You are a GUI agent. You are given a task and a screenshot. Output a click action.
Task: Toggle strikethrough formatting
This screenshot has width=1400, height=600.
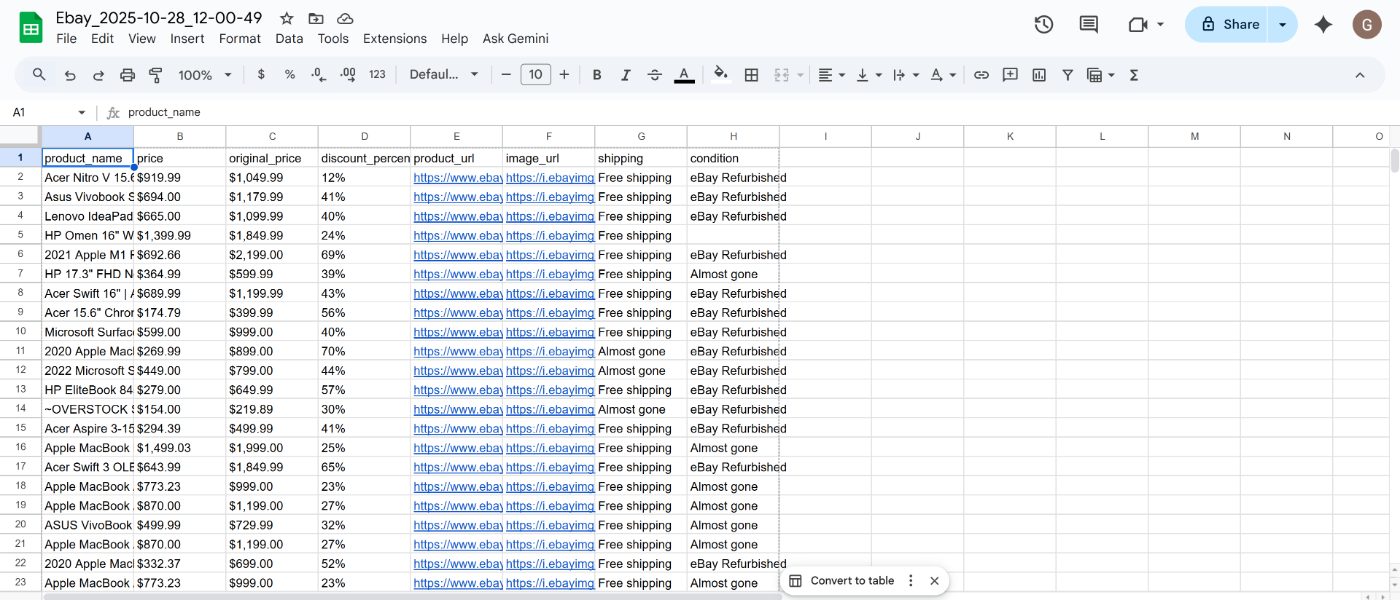(655, 74)
